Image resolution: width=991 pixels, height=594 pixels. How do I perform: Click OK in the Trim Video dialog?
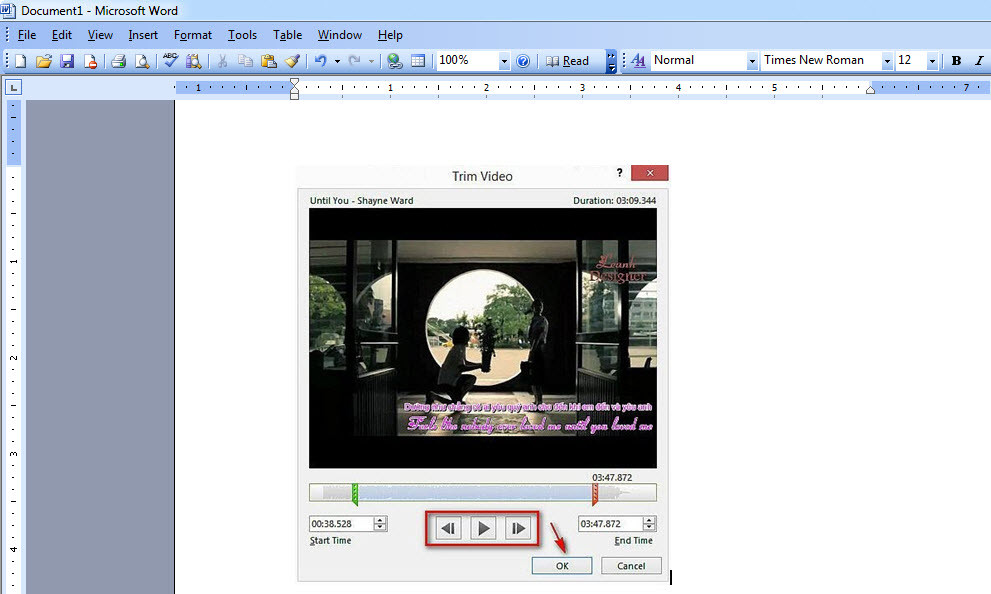[x=562, y=566]
